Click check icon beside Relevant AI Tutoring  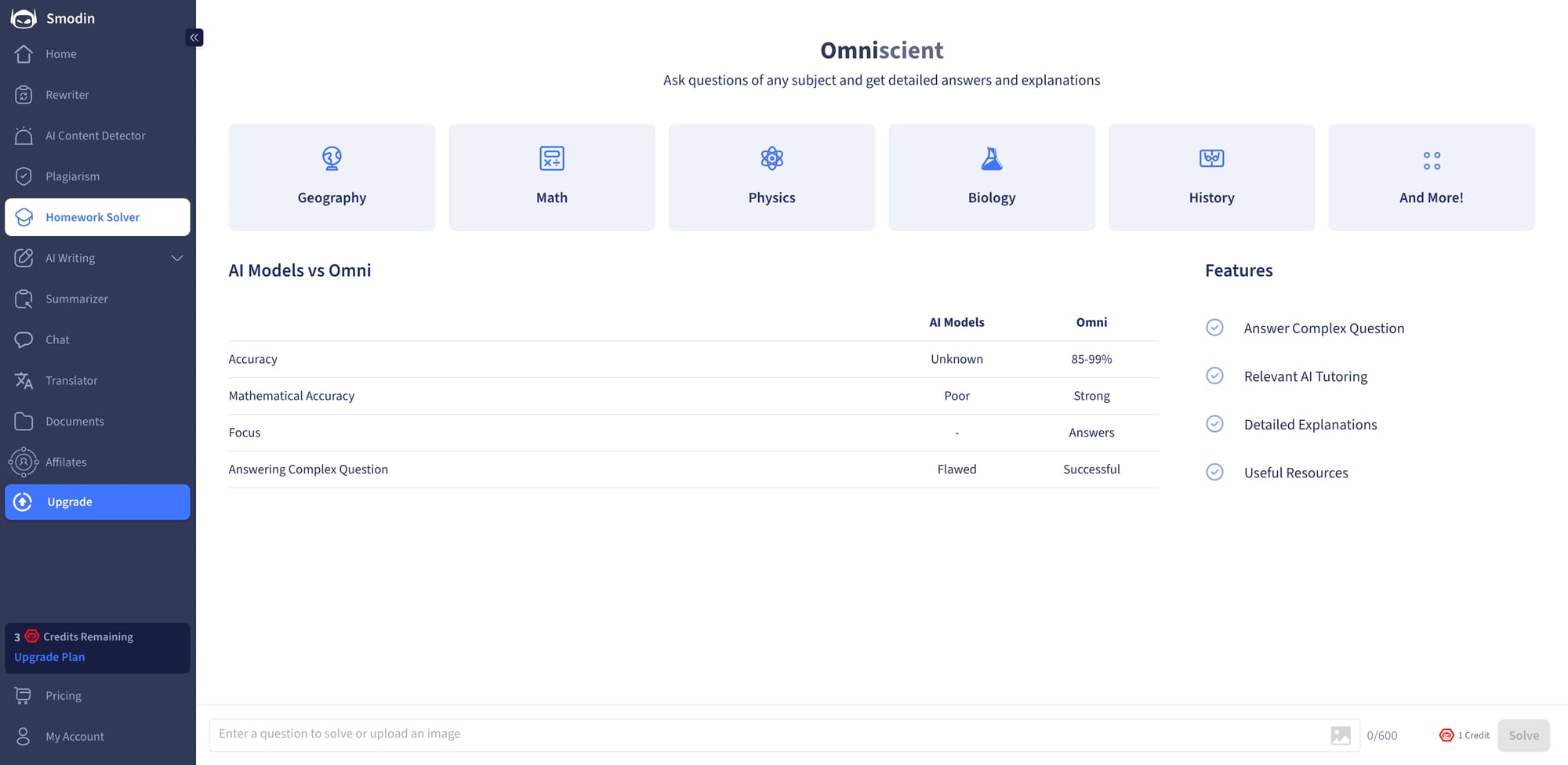click(1214, 375)
